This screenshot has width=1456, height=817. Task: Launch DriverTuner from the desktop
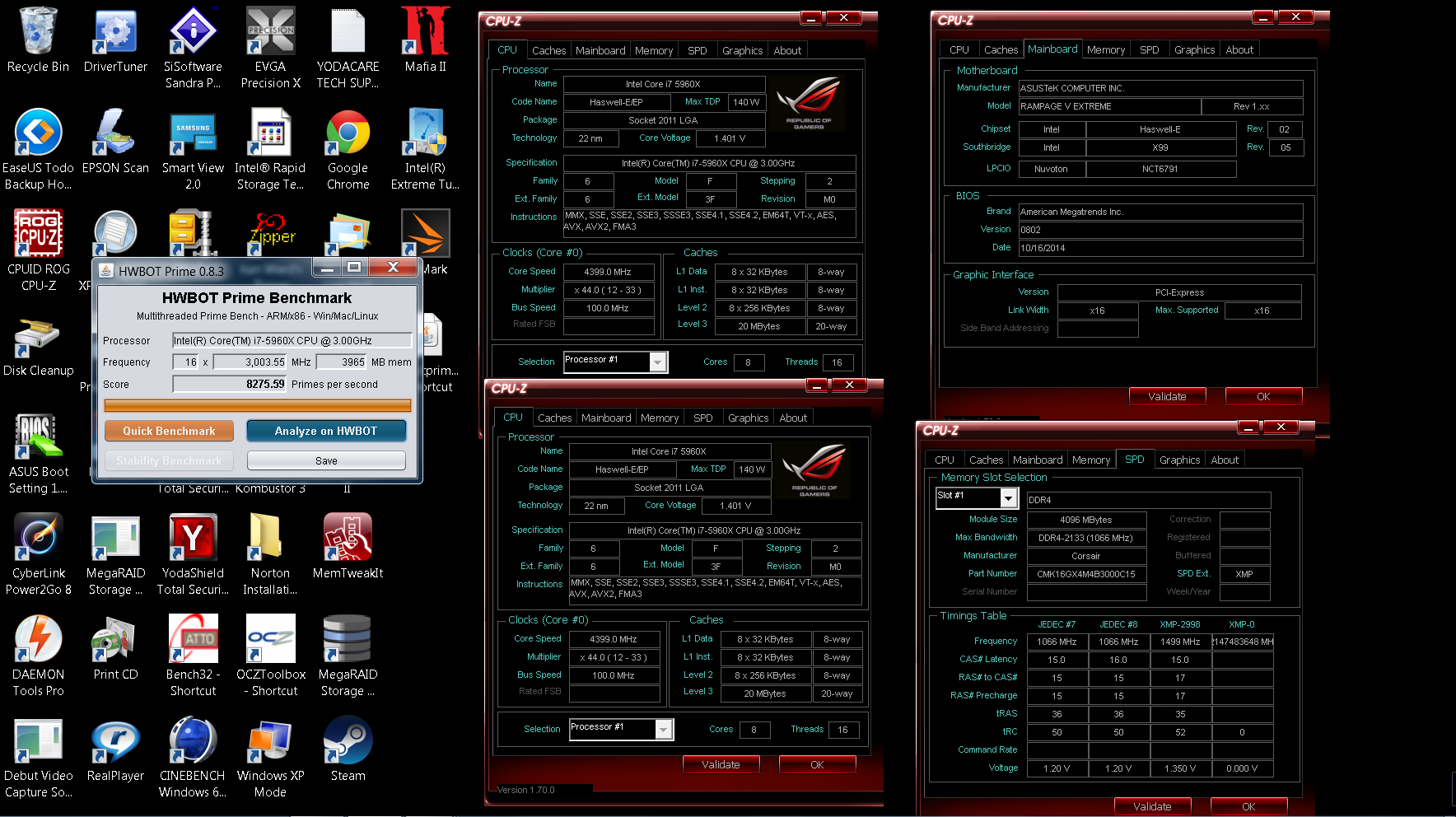[115, 40]
